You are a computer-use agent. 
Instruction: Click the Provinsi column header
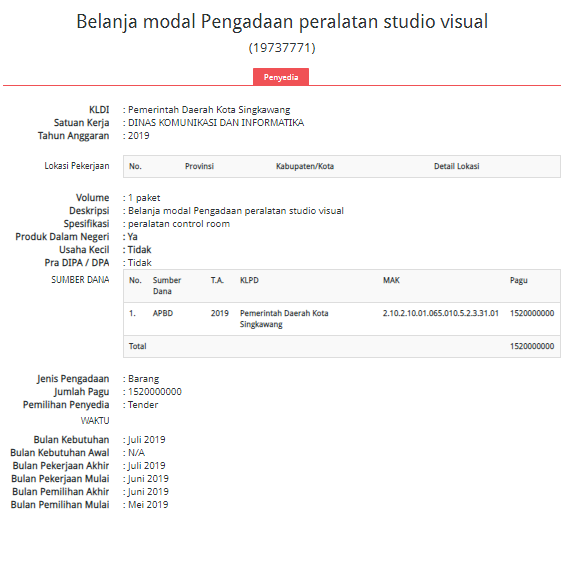click(199, 166)
